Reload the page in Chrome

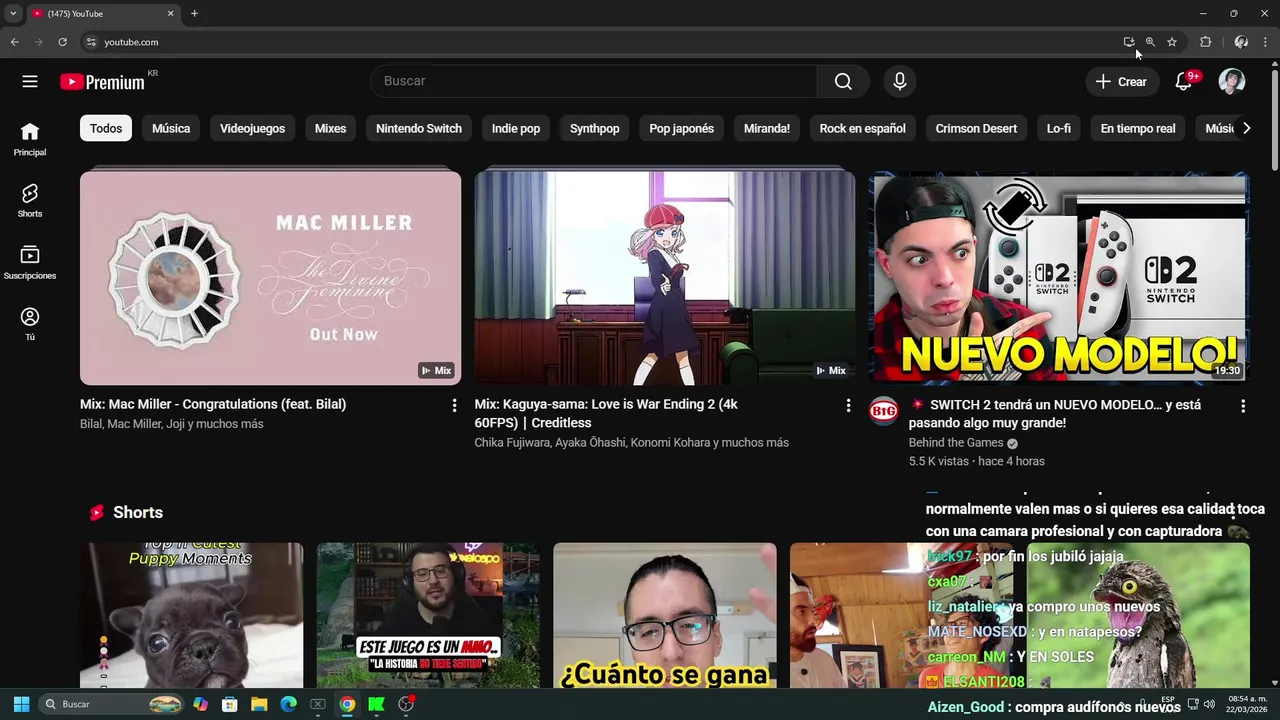[x=62, y=42]
